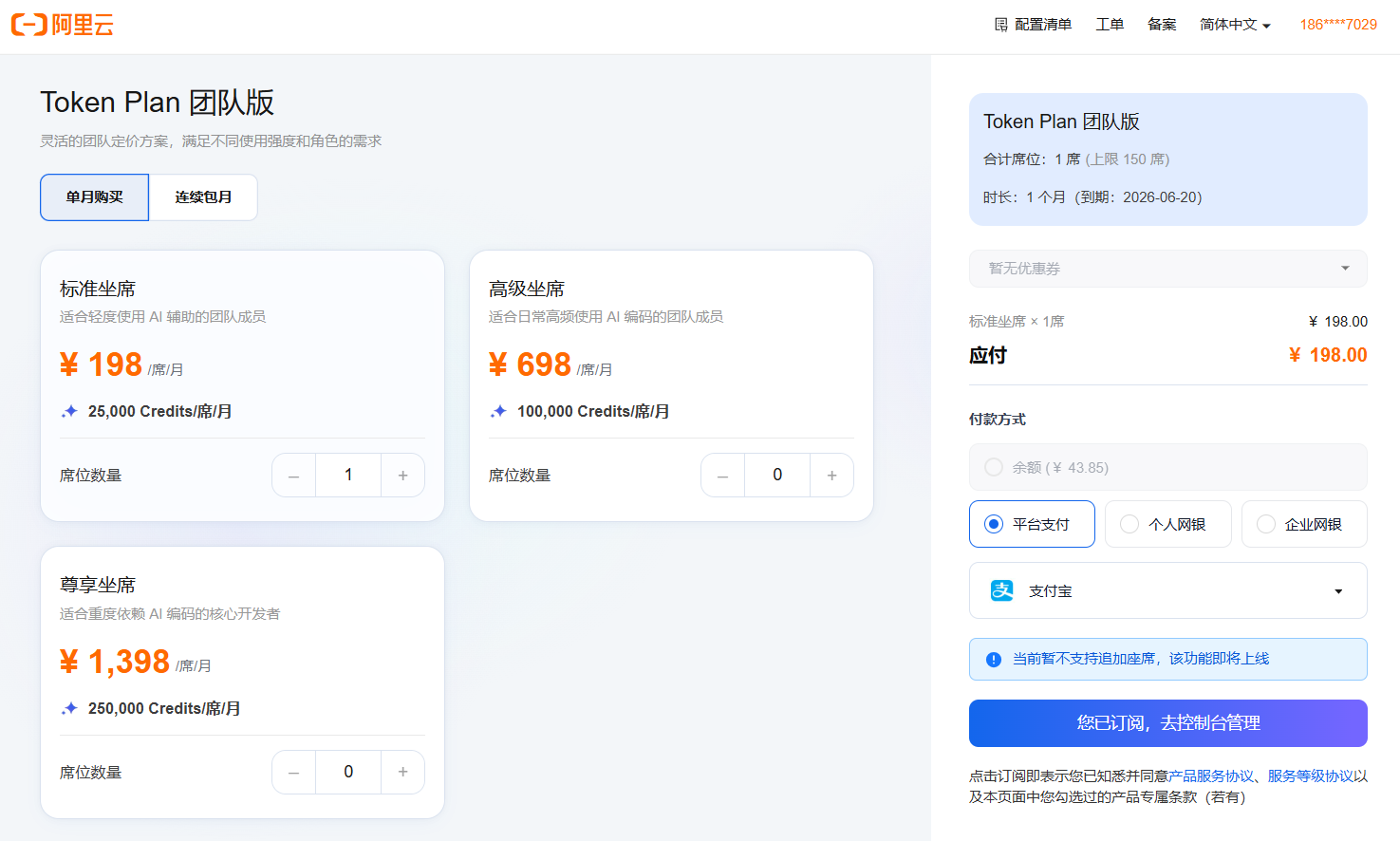This screenshot has height=841, width=1400.
Task: Click the 应付 total amount ¥ 198.00
Action: click(x=1328, y=355)
